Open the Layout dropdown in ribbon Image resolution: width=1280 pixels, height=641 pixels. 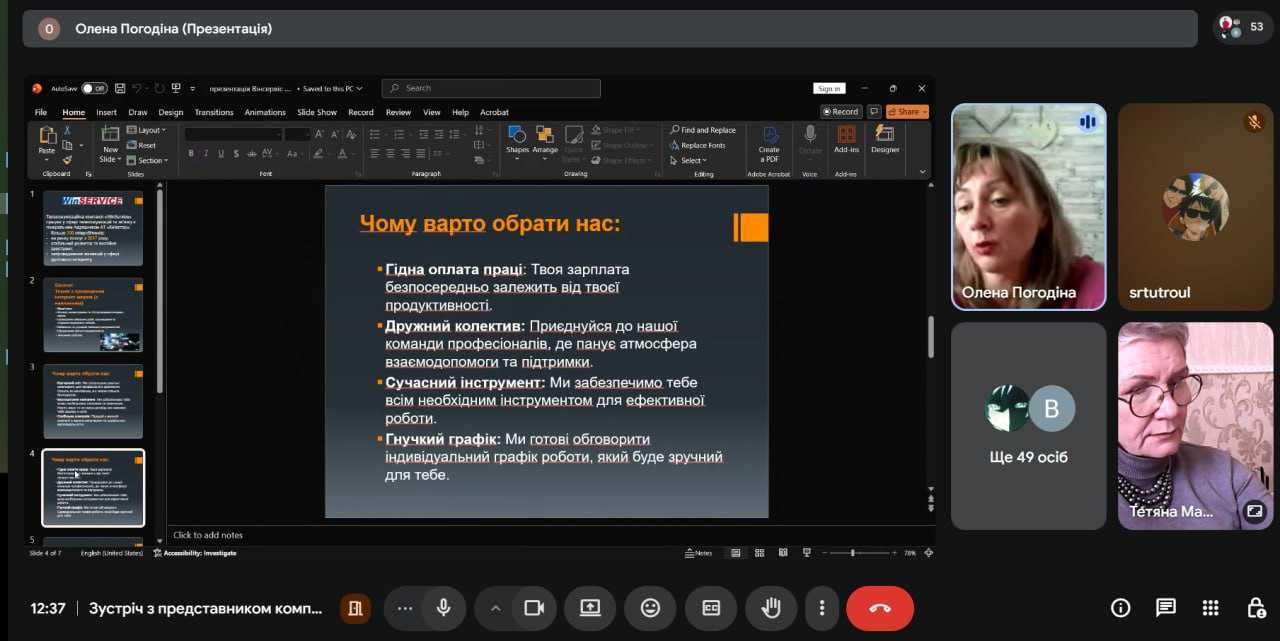coord(151,130)
